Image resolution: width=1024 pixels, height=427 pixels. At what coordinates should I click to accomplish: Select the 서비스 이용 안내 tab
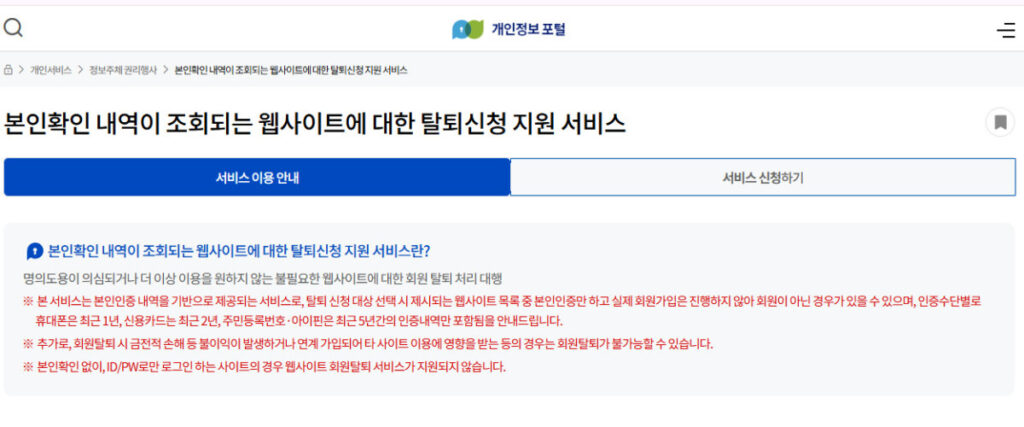pos(257,177)
